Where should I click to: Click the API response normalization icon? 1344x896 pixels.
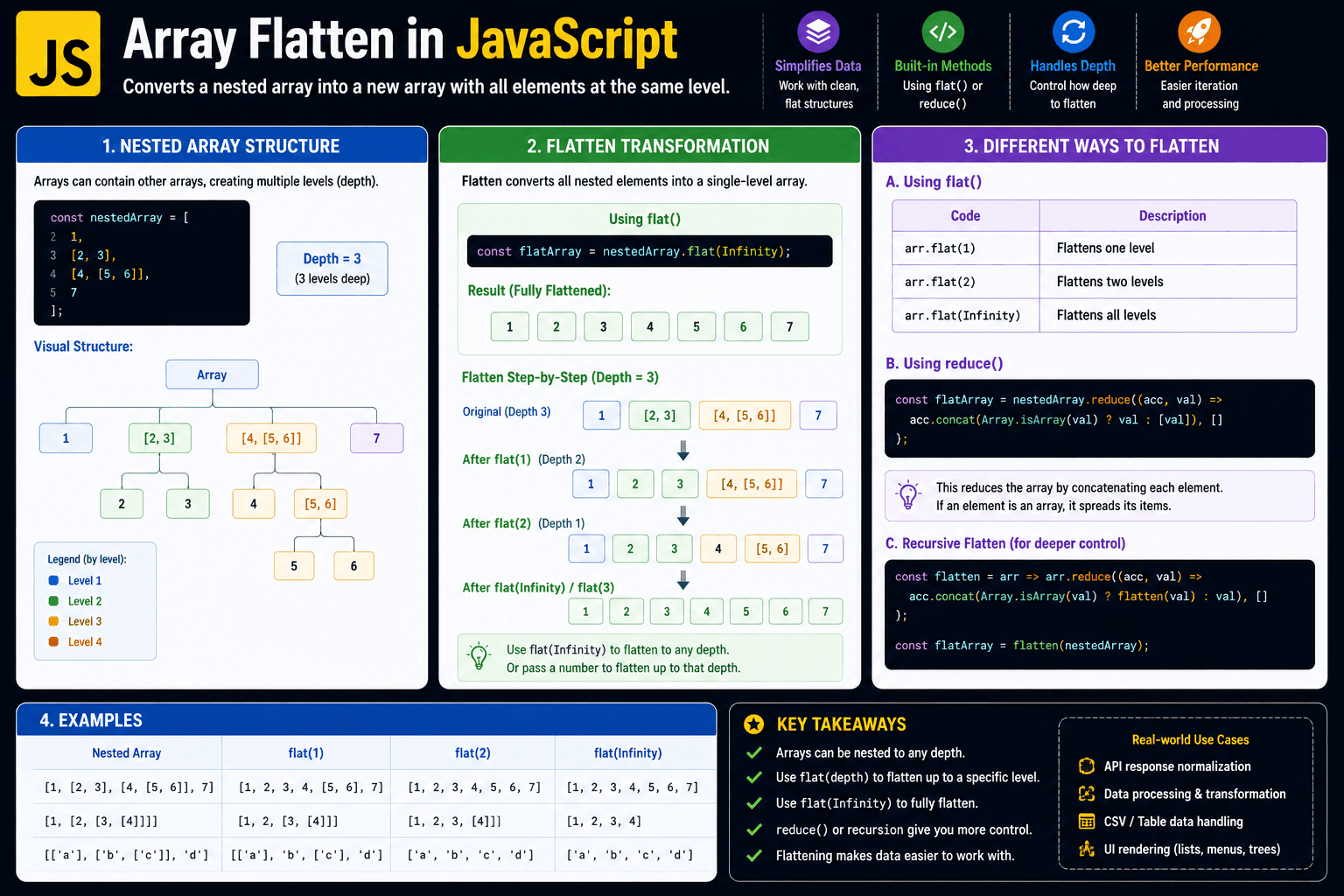pyautogui.click(x=1087, y=766)
